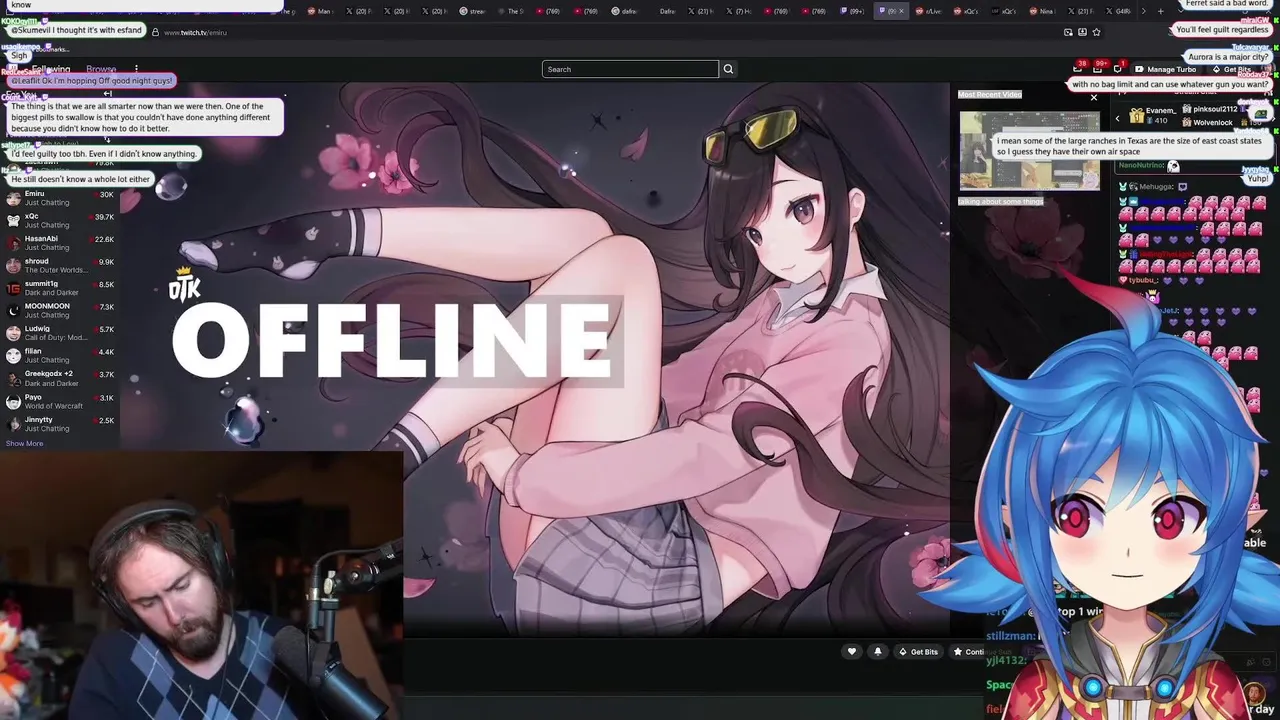Click the heart follow icon below video
Viewport: 1280px width, 720px height.
[852, 652]
